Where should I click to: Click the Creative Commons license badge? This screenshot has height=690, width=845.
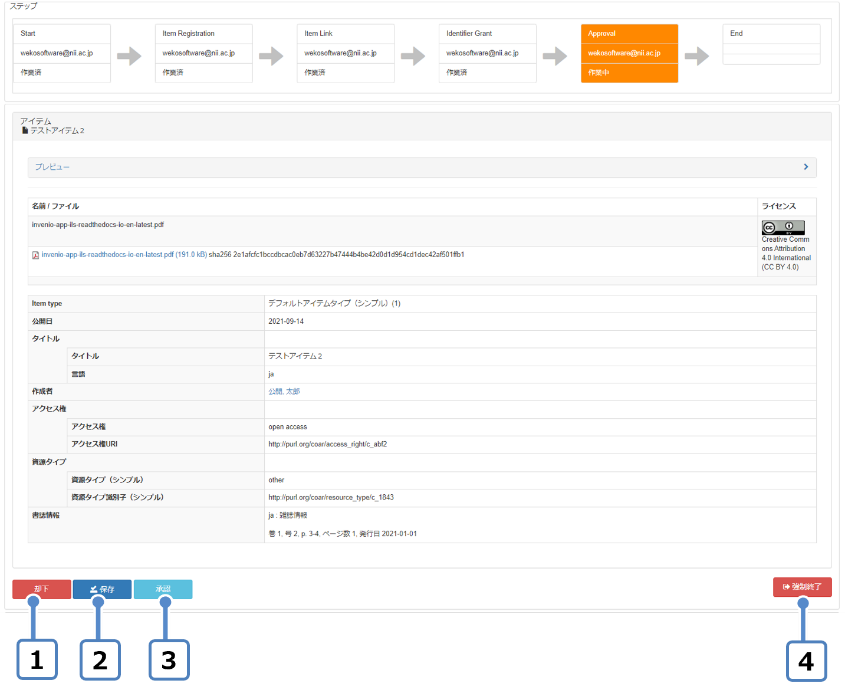pyautogui.click(x=783, y=227)
